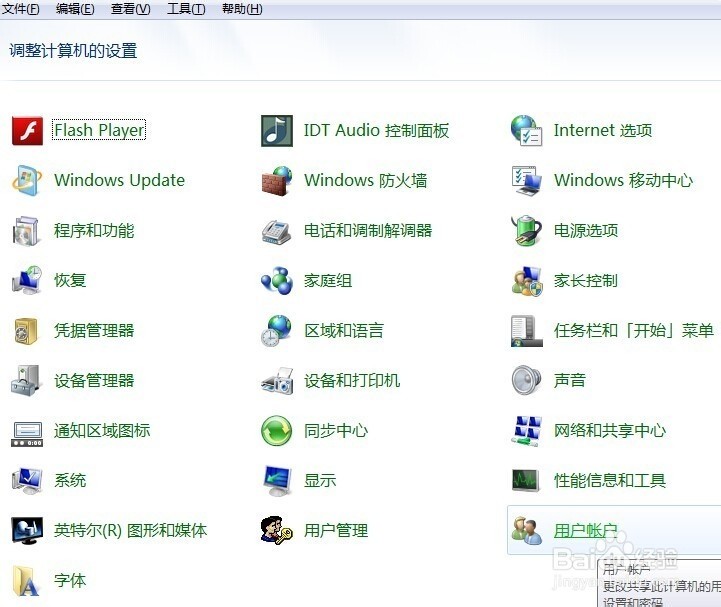
Task: Open the Flash Player icon
Action: (x=27, y=130)
